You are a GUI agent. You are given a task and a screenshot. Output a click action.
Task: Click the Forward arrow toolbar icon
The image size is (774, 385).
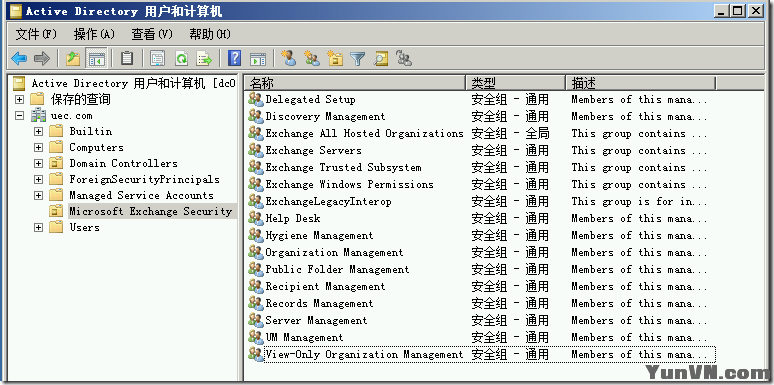(42, 59)
